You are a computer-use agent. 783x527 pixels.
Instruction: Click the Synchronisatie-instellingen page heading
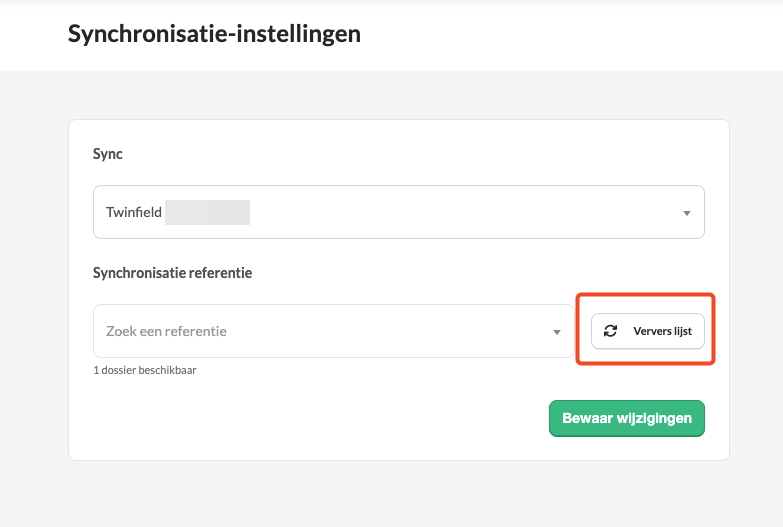click(x=214, y=34)
